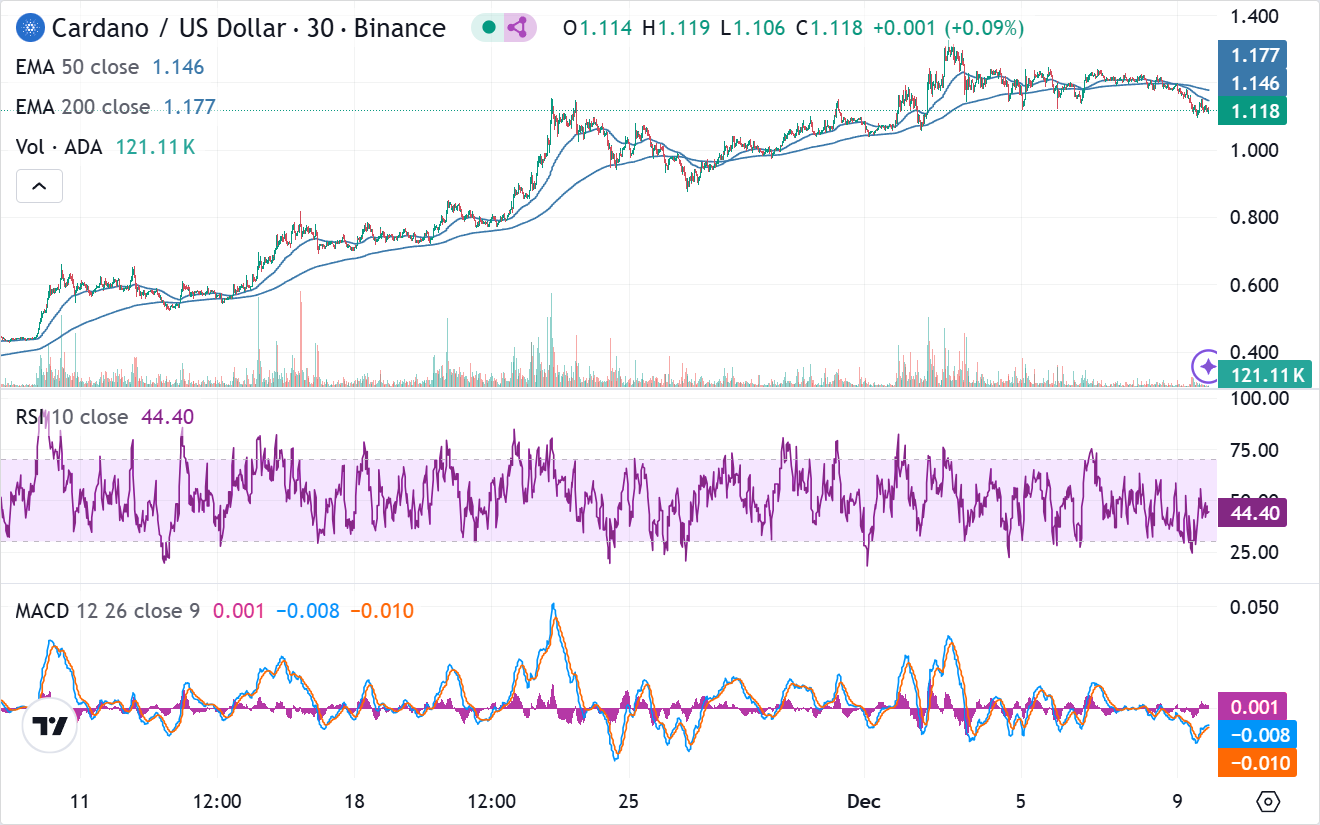Open chart settings hexagon icon at bottom right
This screenshot has height=825, width=1320.
click(x=1268, y=801)
